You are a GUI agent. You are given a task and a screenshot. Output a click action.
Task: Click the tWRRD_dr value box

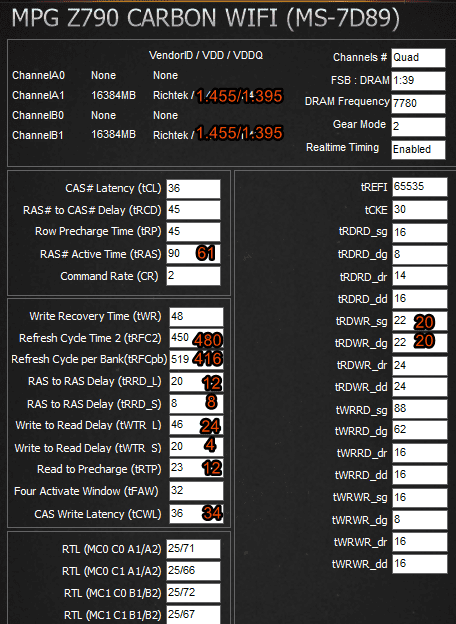420,453
